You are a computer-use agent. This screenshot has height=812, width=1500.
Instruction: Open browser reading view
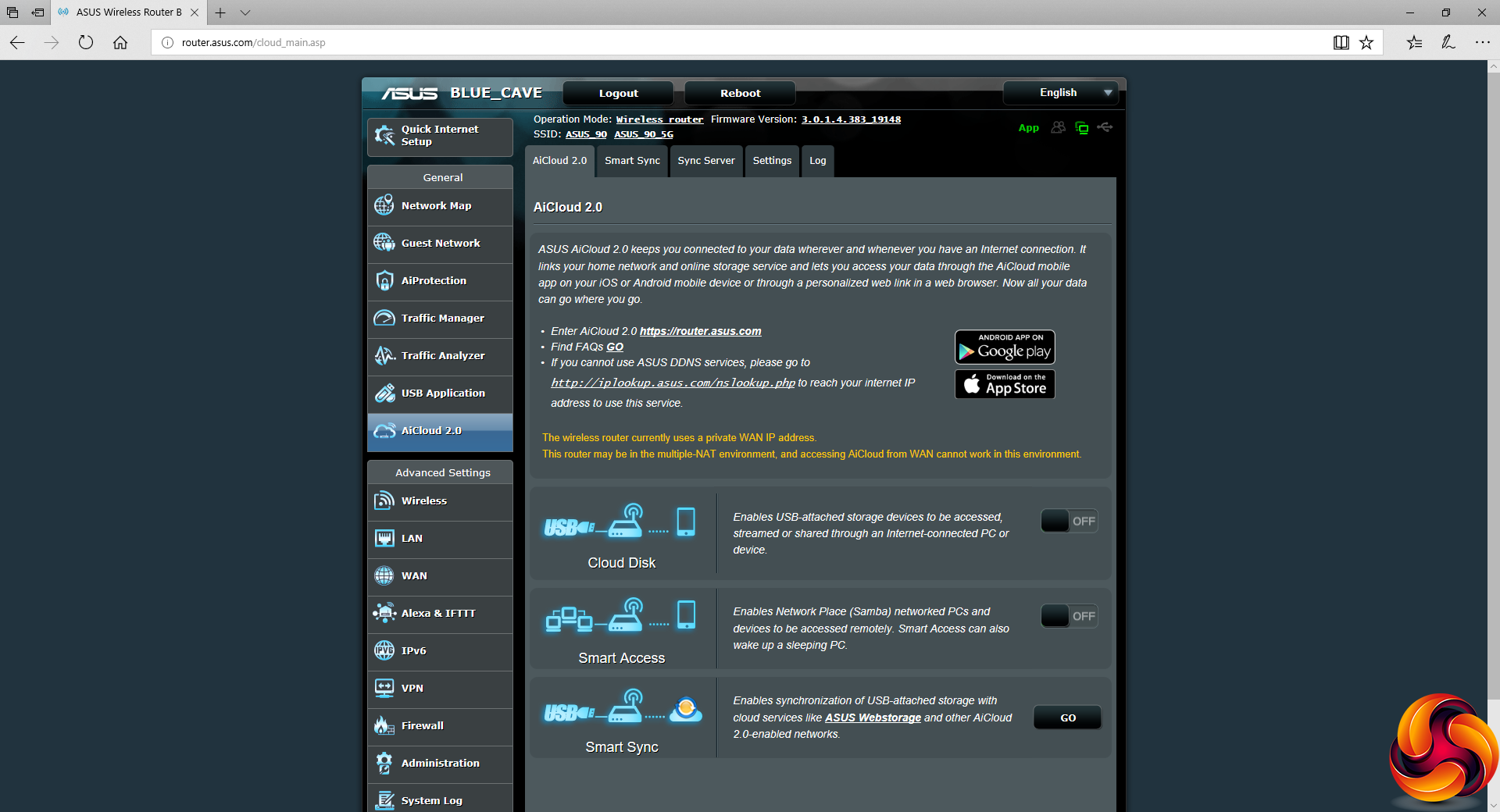click(1341, 42)
